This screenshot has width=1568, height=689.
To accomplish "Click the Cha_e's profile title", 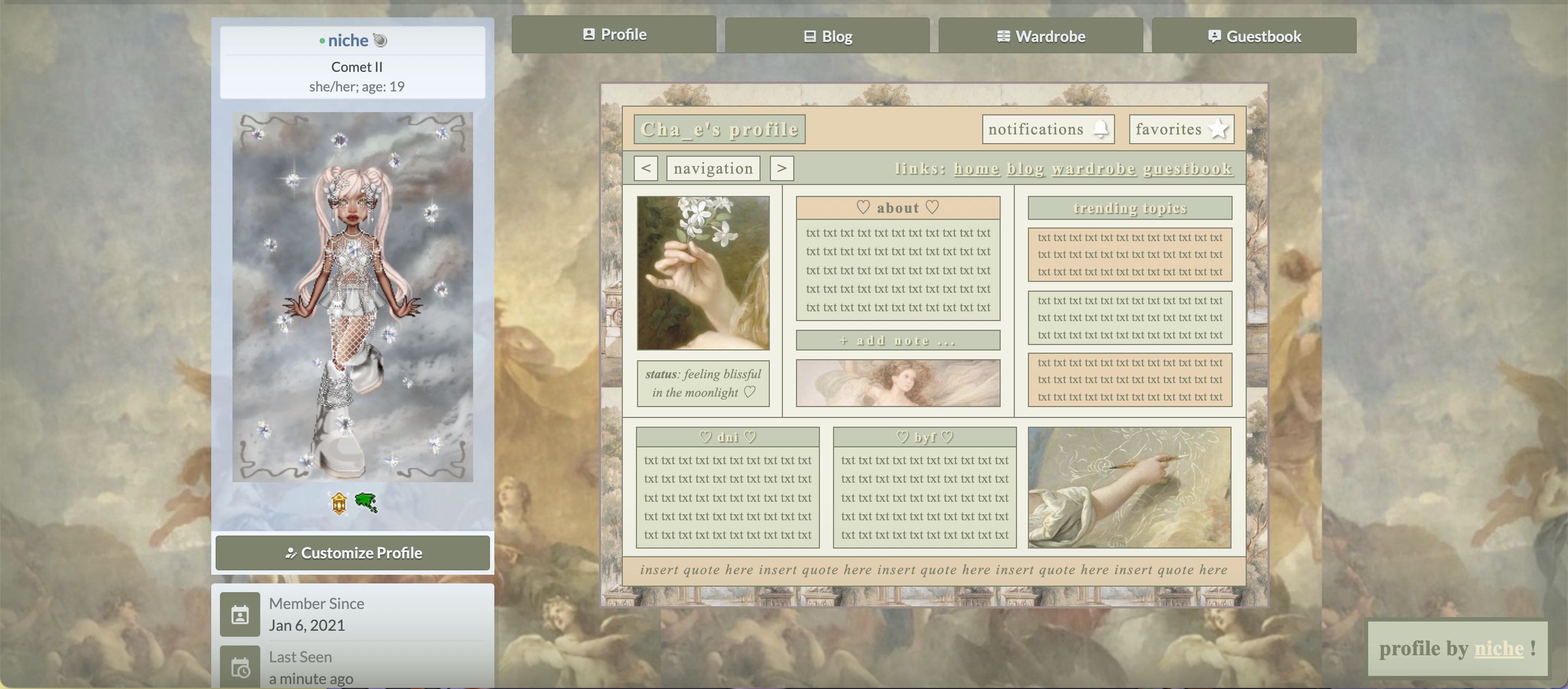I will [x=719, y=129].
